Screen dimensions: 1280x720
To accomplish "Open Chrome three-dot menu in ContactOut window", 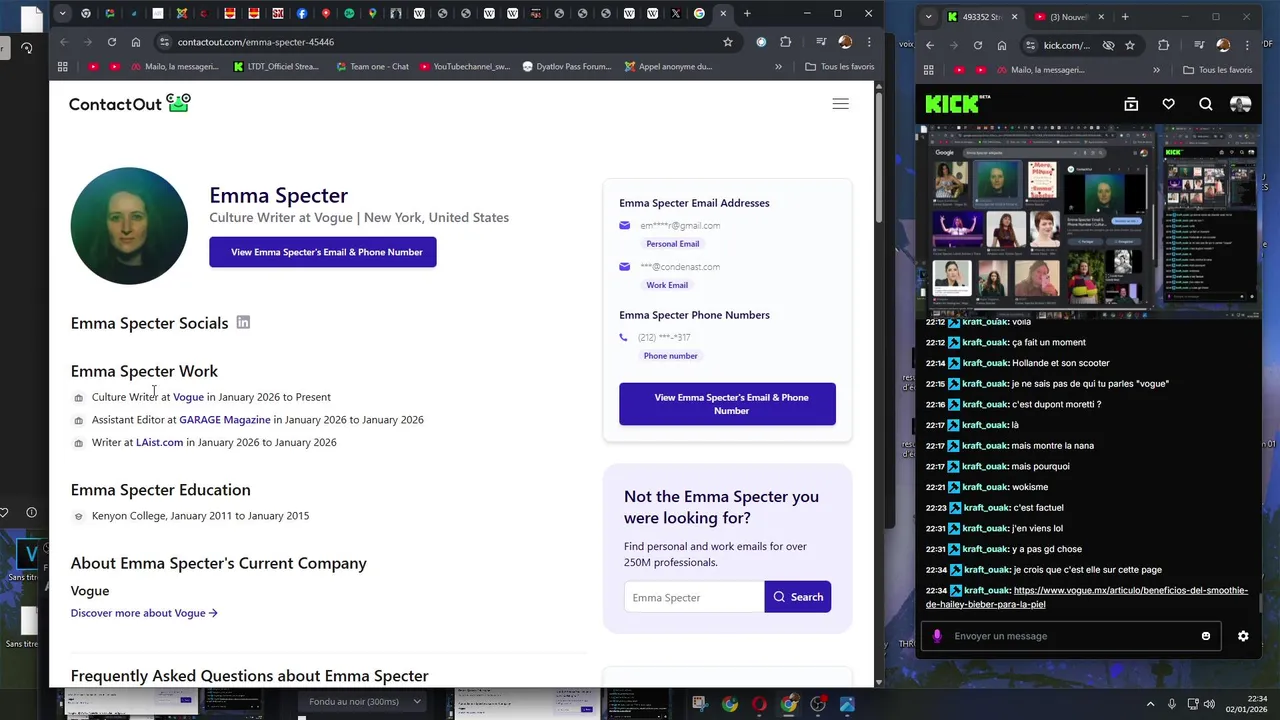I will (869, 42).
